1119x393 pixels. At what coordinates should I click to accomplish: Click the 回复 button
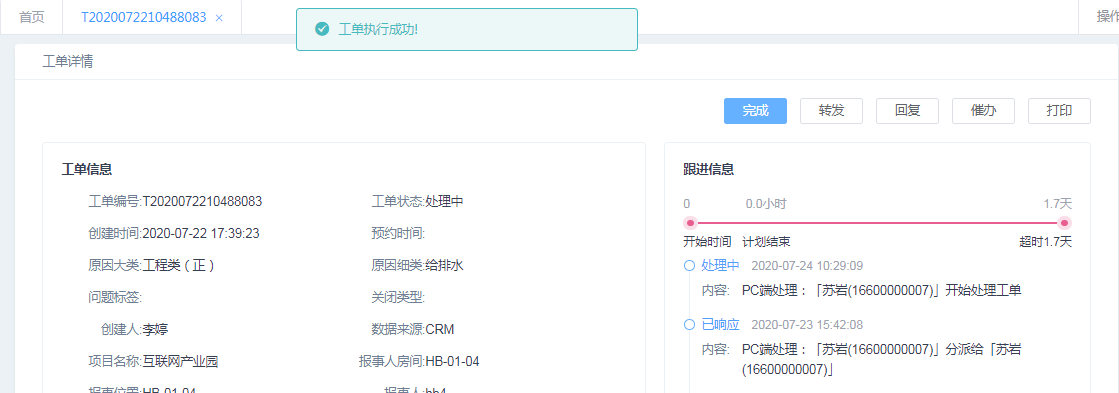907,111
